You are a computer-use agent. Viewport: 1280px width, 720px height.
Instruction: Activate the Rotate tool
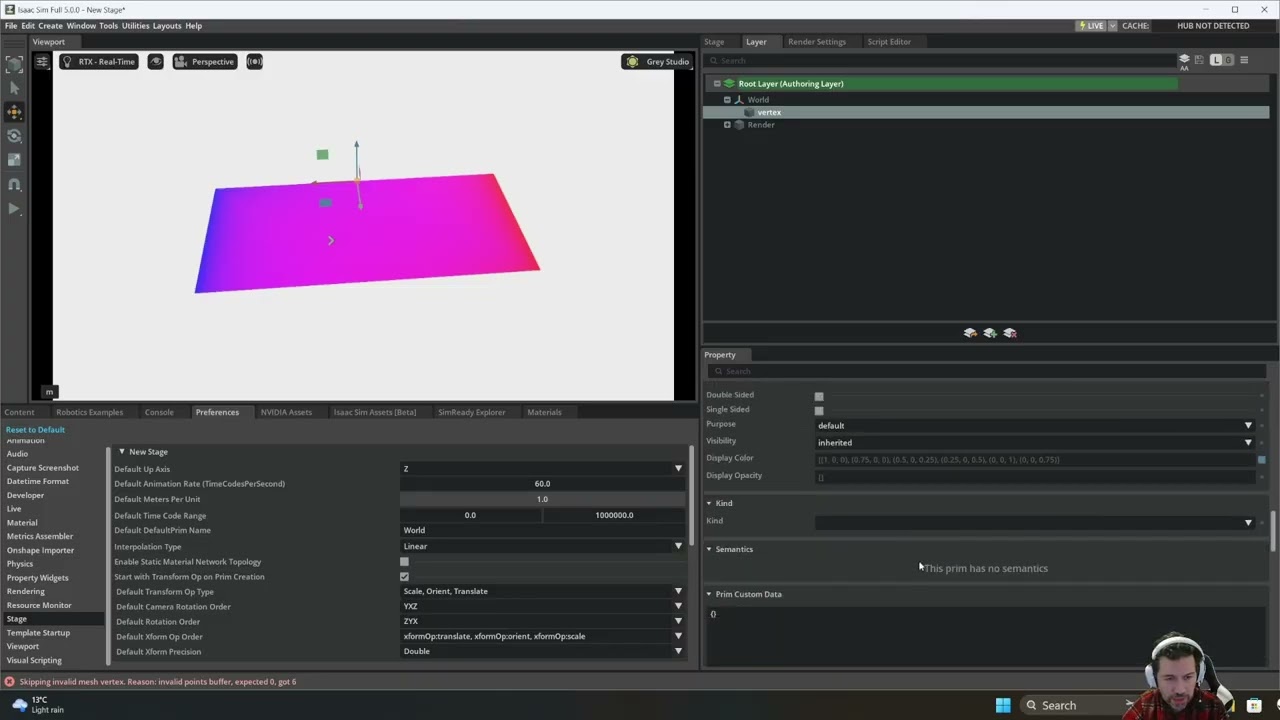14,136
